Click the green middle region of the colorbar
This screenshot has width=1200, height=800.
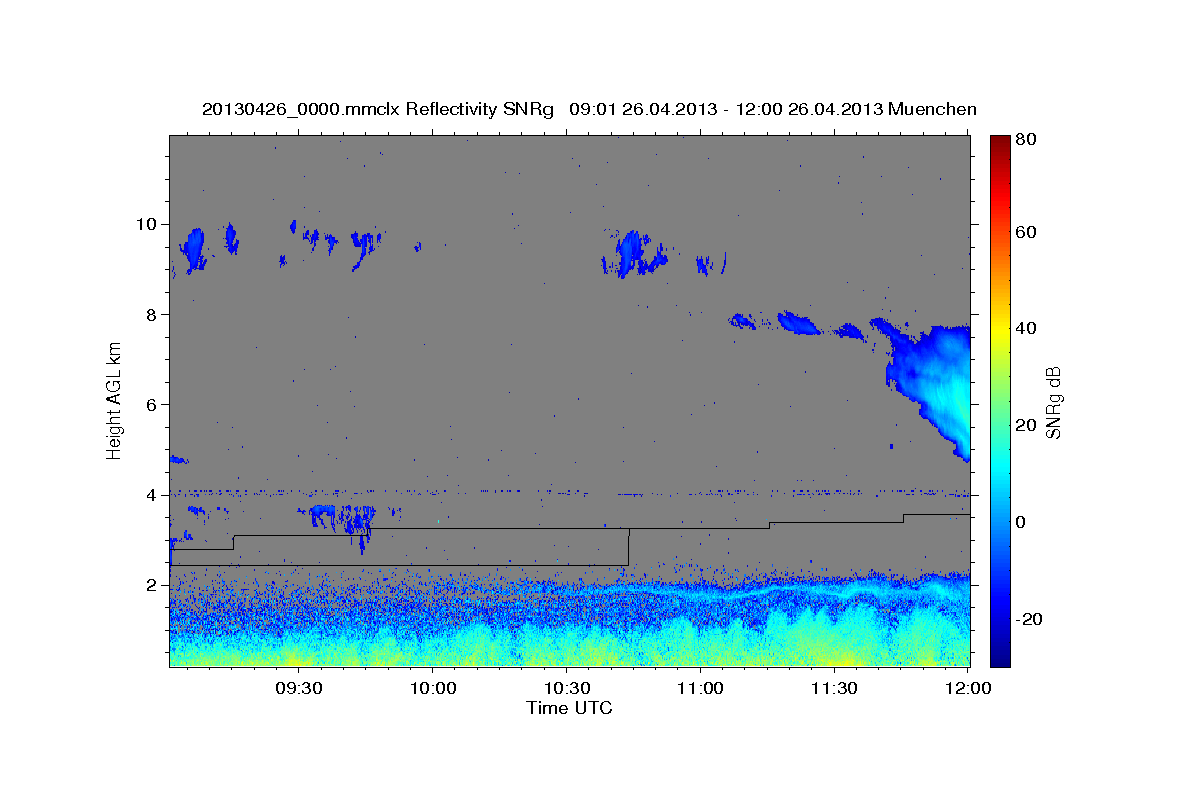point(1000,400)
